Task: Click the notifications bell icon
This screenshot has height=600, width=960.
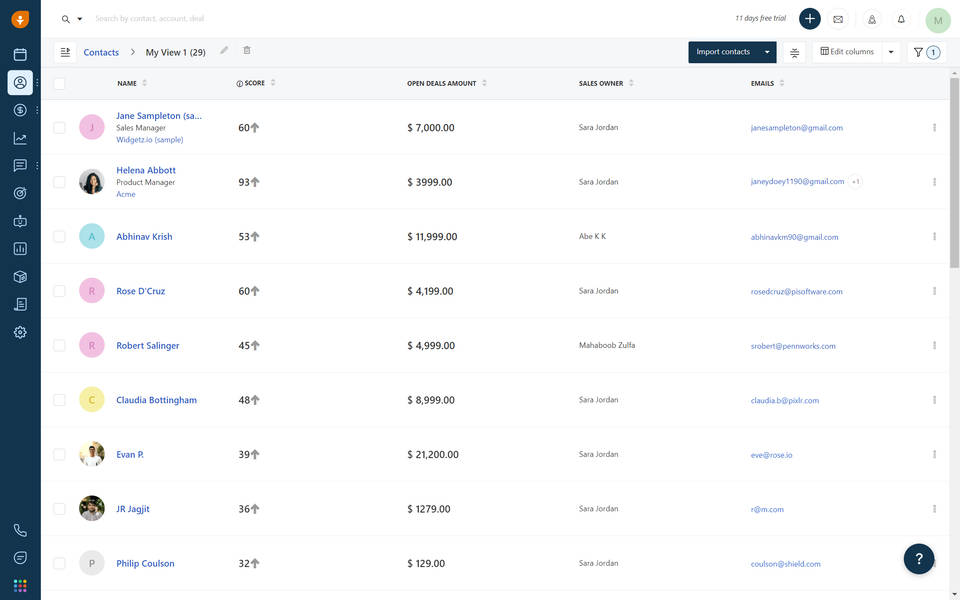Action: [x=901, y=19]
